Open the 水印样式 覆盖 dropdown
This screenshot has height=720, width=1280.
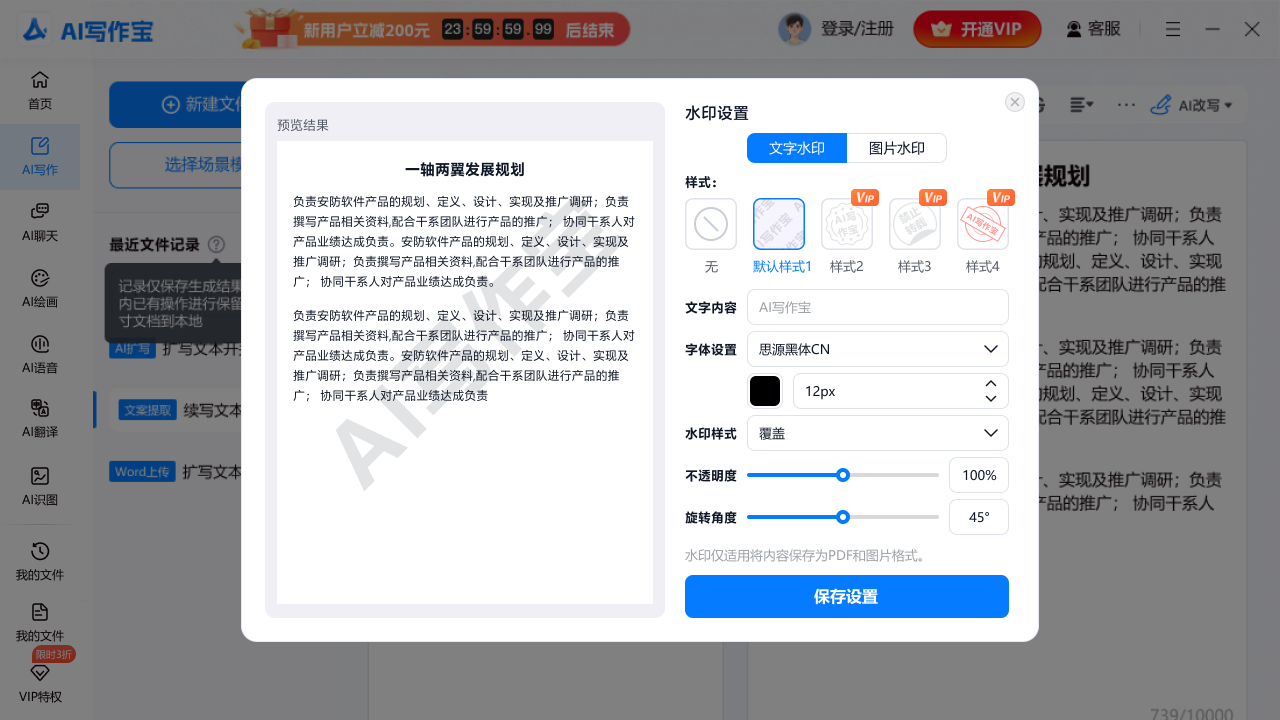(878, 433)
